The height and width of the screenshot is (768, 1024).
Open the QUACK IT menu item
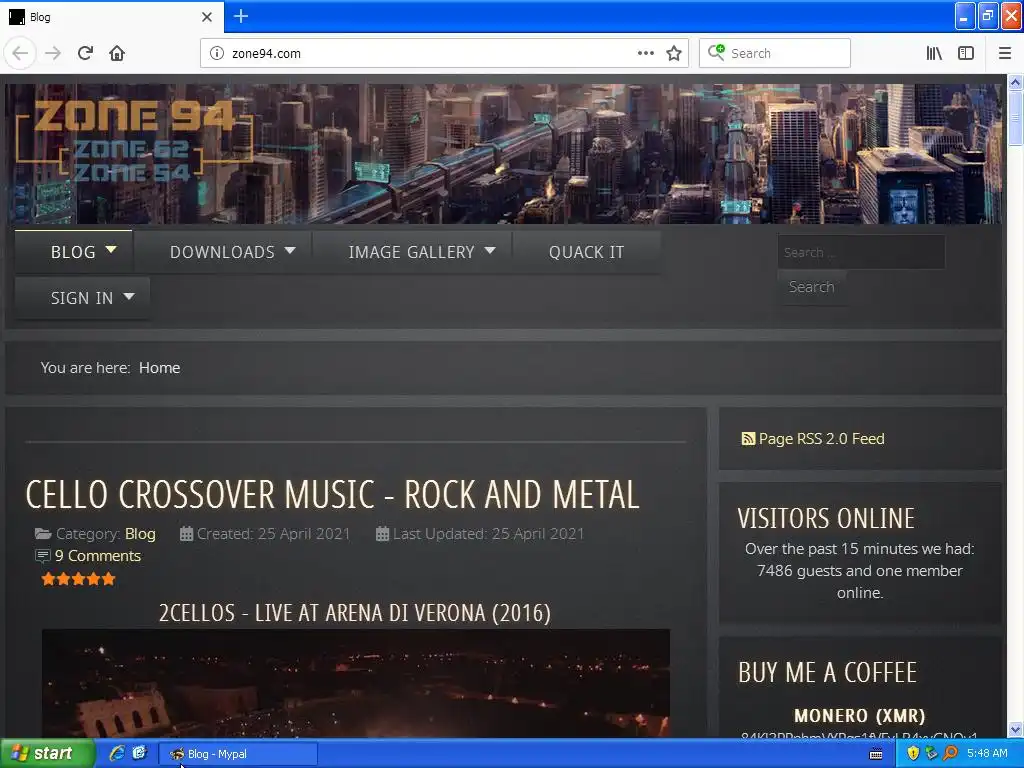pos(586,252)
